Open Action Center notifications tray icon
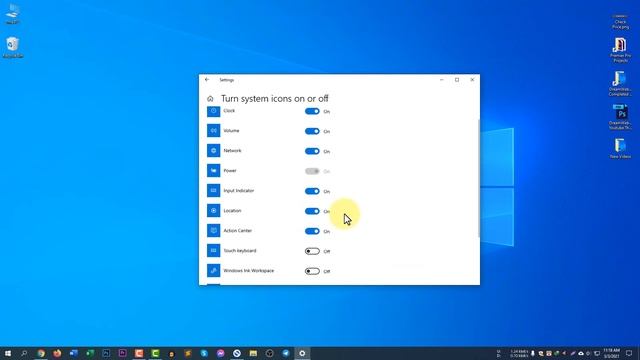Viewport: 640px width, 360px height. (x=629, y=353)
